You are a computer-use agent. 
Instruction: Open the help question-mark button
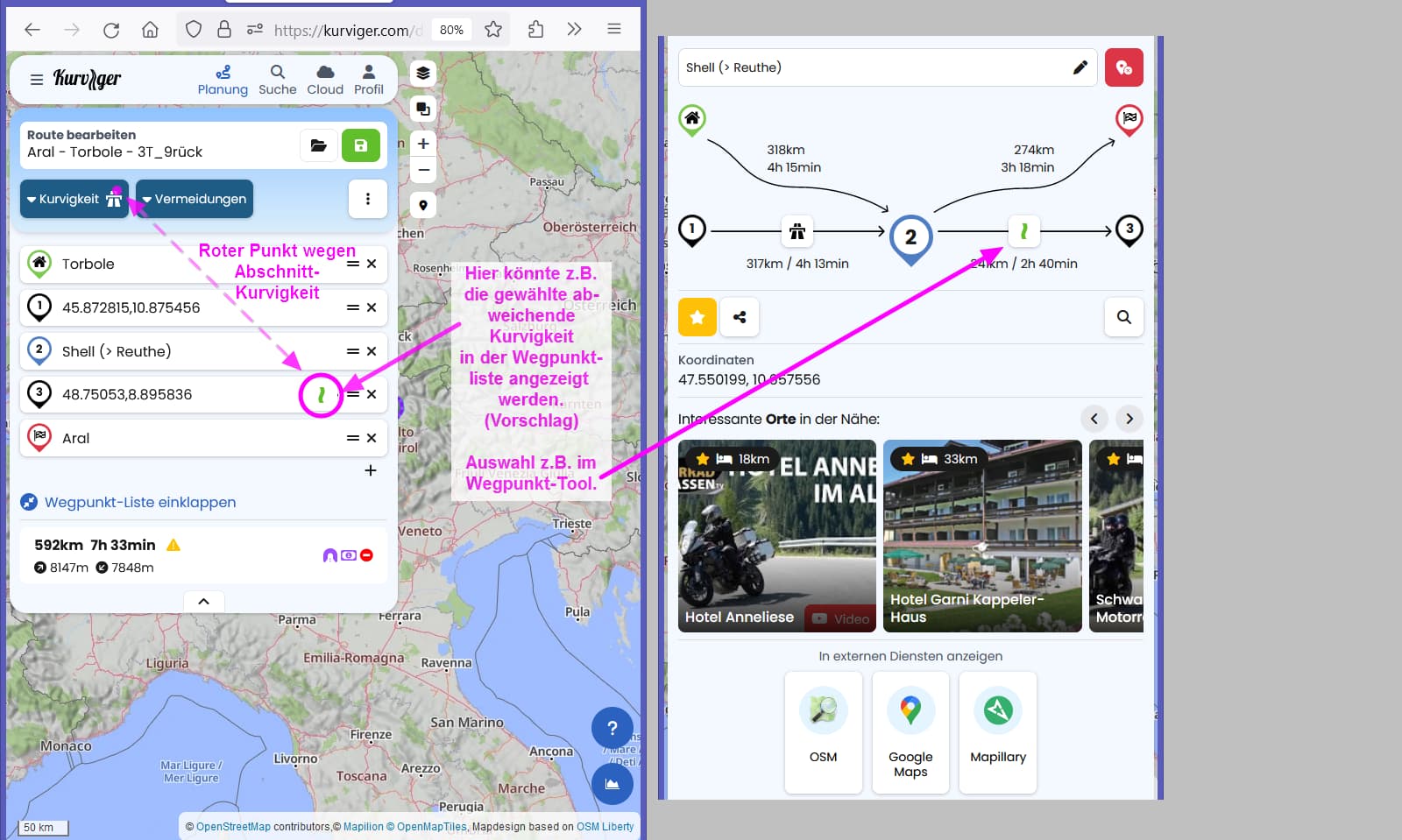pos(612,728)
